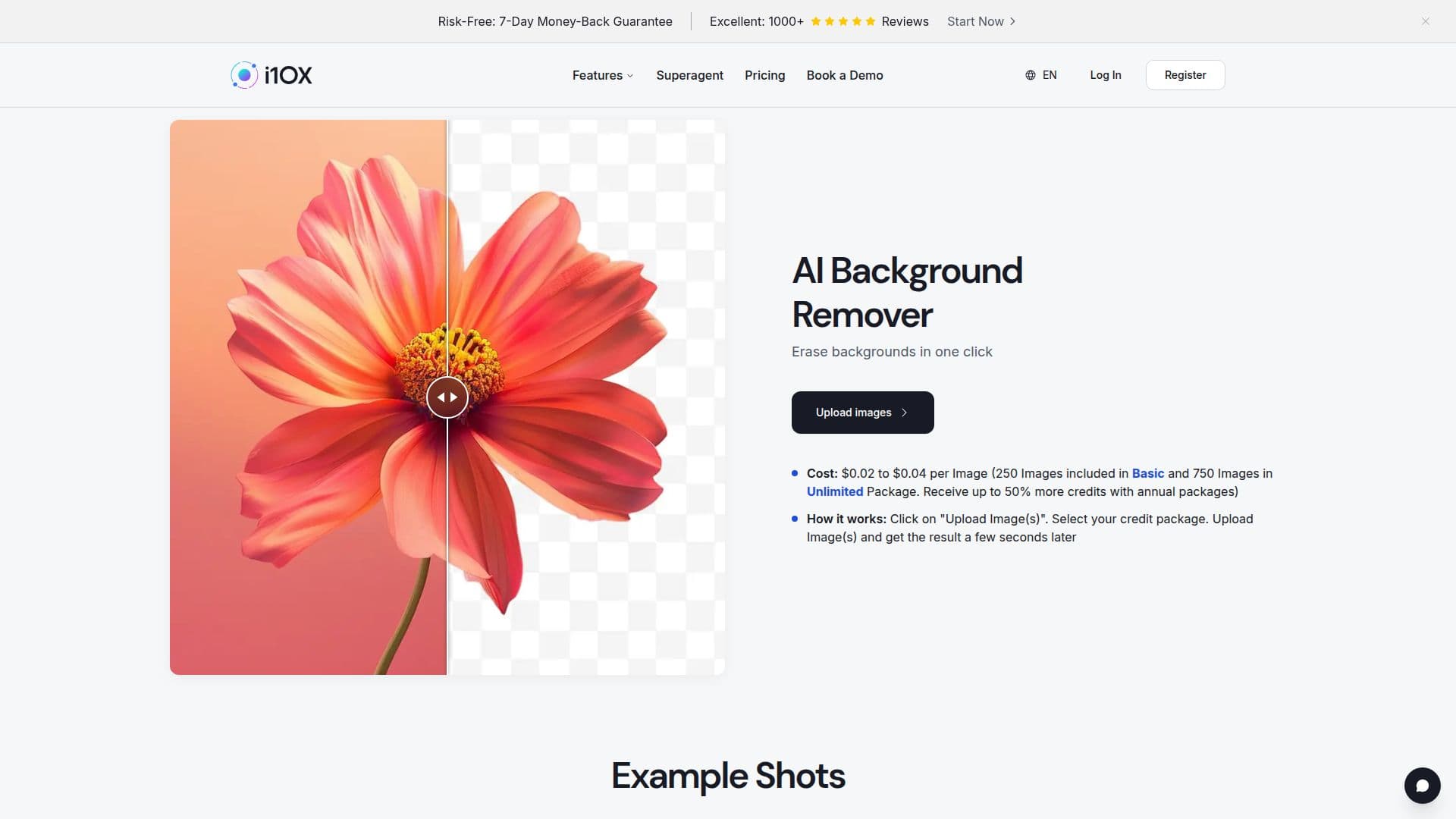The height and width of the screenshot is (819, 1456).
Task: Open the Superagent page
Action: (x=689, y=75)
